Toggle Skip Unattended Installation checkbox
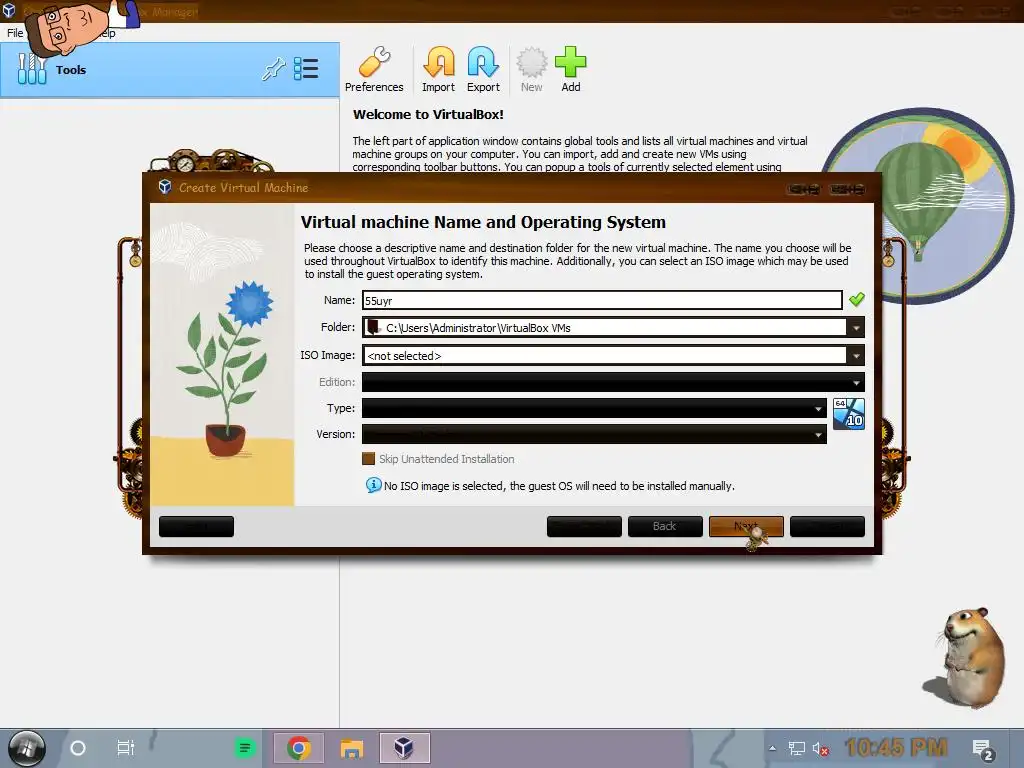Viewport: 1024px width, 768px height. click(x=368, y=459)
